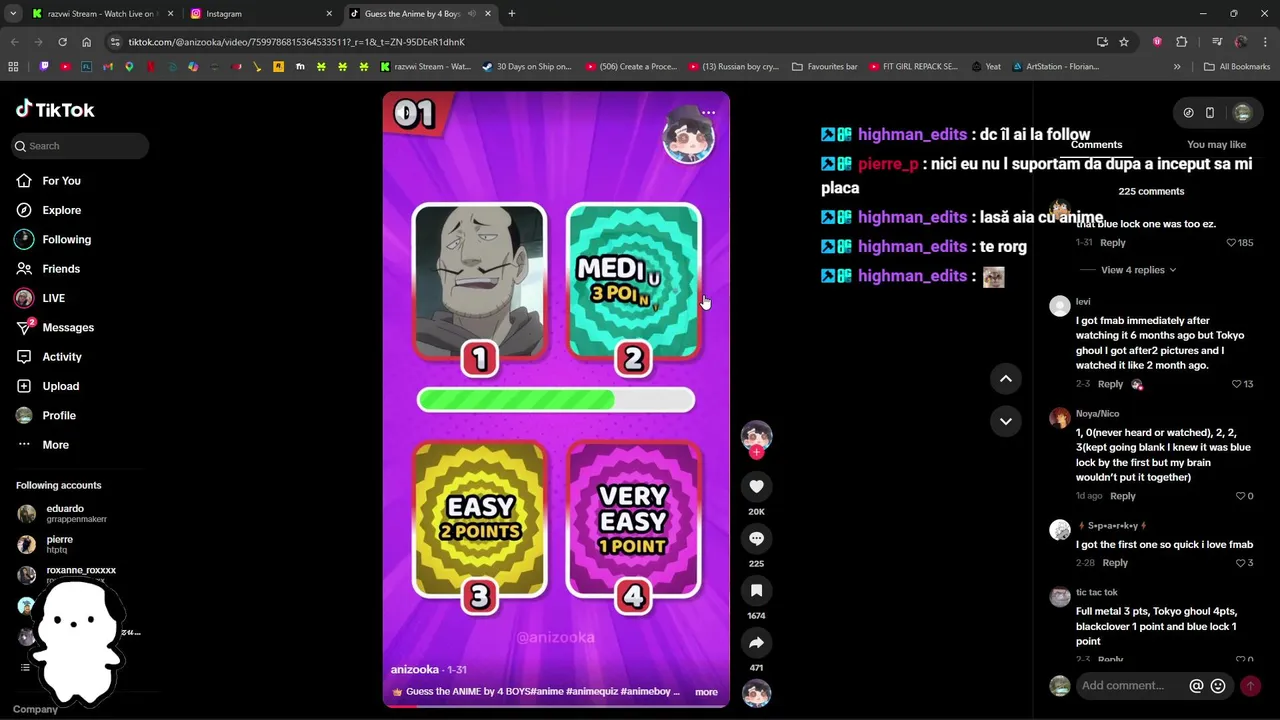Open the account avatar menu top right
This screenshot has height=720, width=1280.
(1242, 113)
